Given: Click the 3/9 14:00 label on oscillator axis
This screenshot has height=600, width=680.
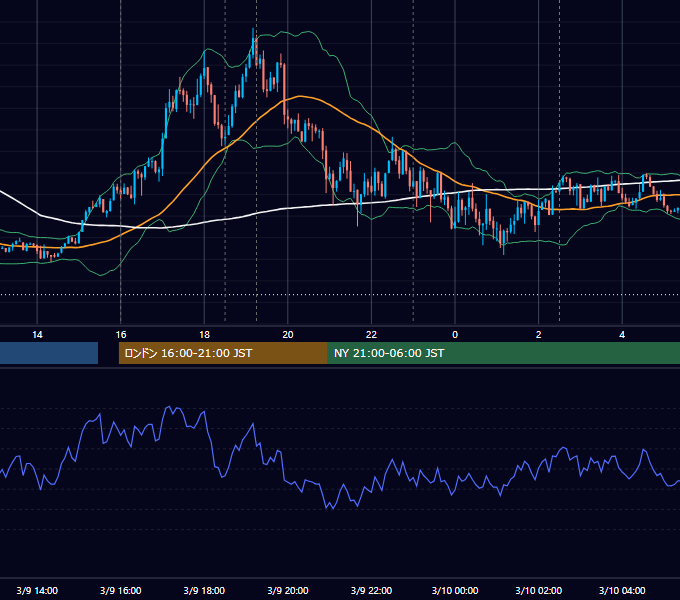Looking at the screenshot, I should click(x=37, y=590).
